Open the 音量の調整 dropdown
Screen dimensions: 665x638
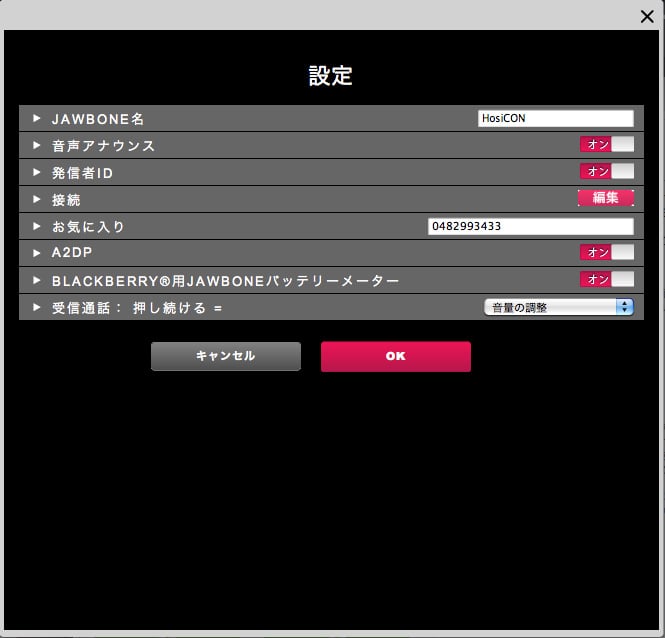[558, 308]
